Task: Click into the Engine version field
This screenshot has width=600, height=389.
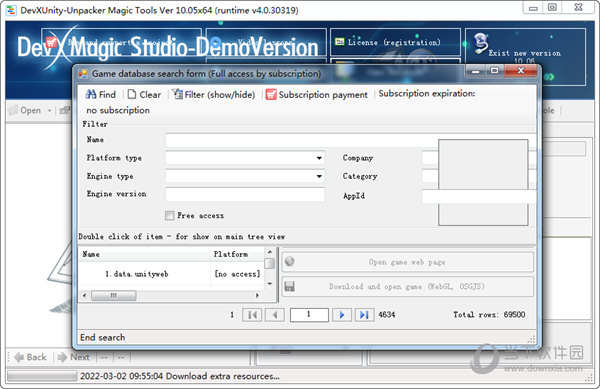Action: (x=245, y=194)
